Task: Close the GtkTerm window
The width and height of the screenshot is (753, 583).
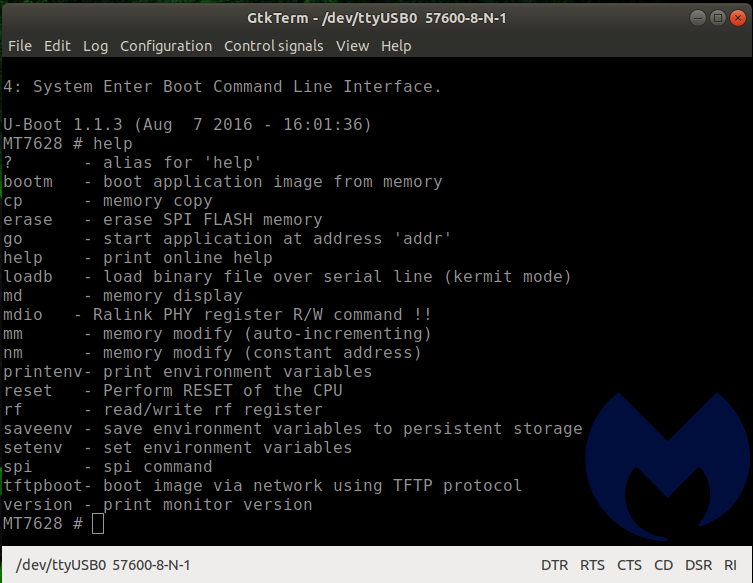Action: (737, 18)
